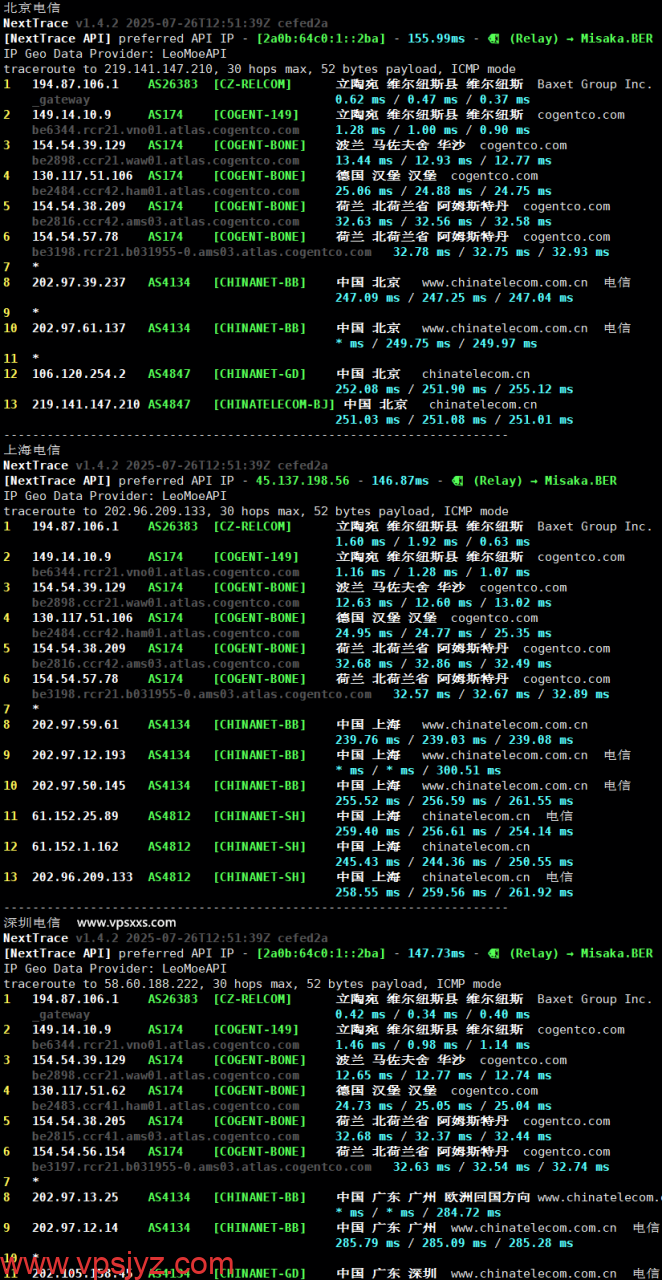Viewport: 662px width, 1280px height.
Task: Click hop 5 IP 154.54.38.205
Action: click(79, 1121)
